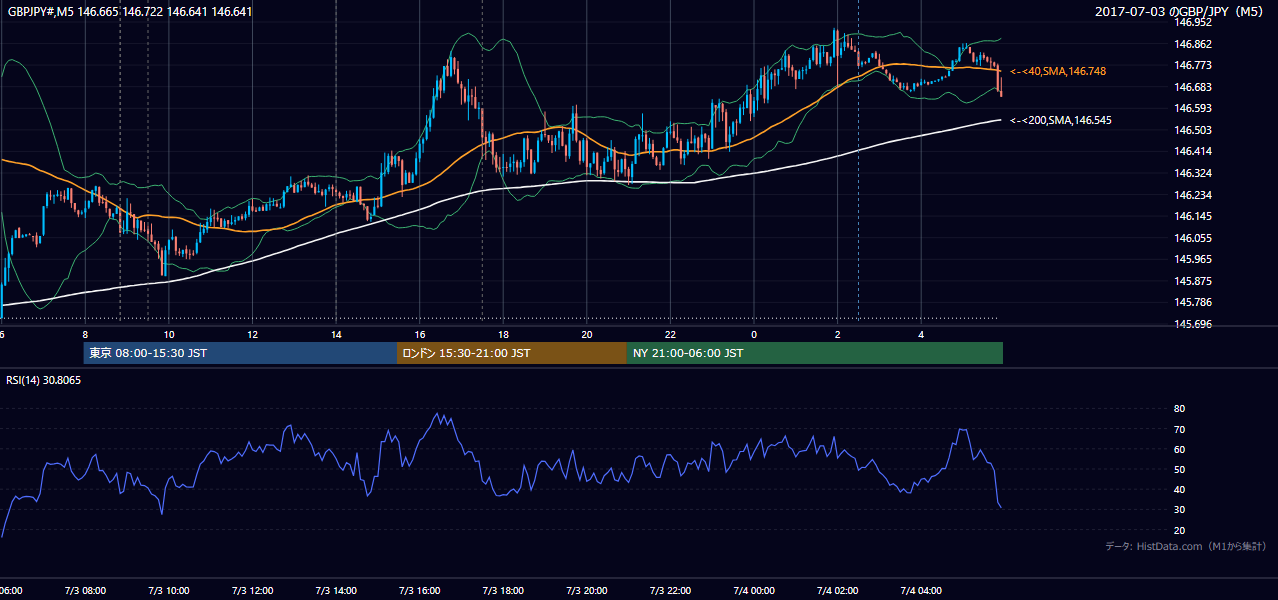Click price axis value 146.683
Screen dimensions: 1278x600
[1192, 87]
